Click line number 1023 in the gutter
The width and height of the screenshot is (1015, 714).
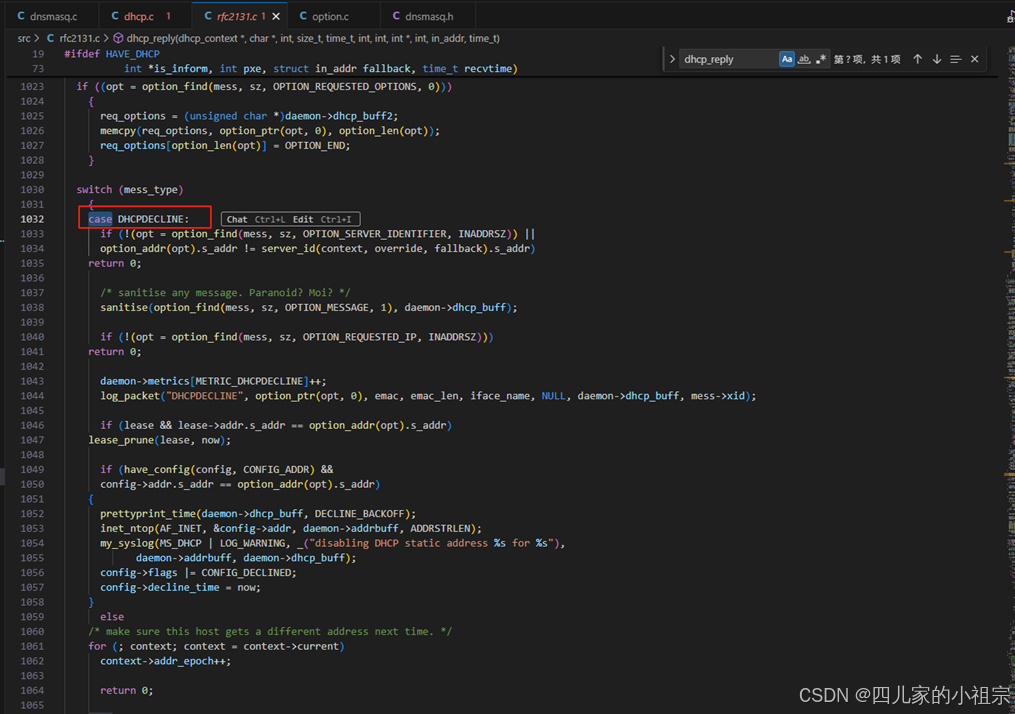point(32,86)
